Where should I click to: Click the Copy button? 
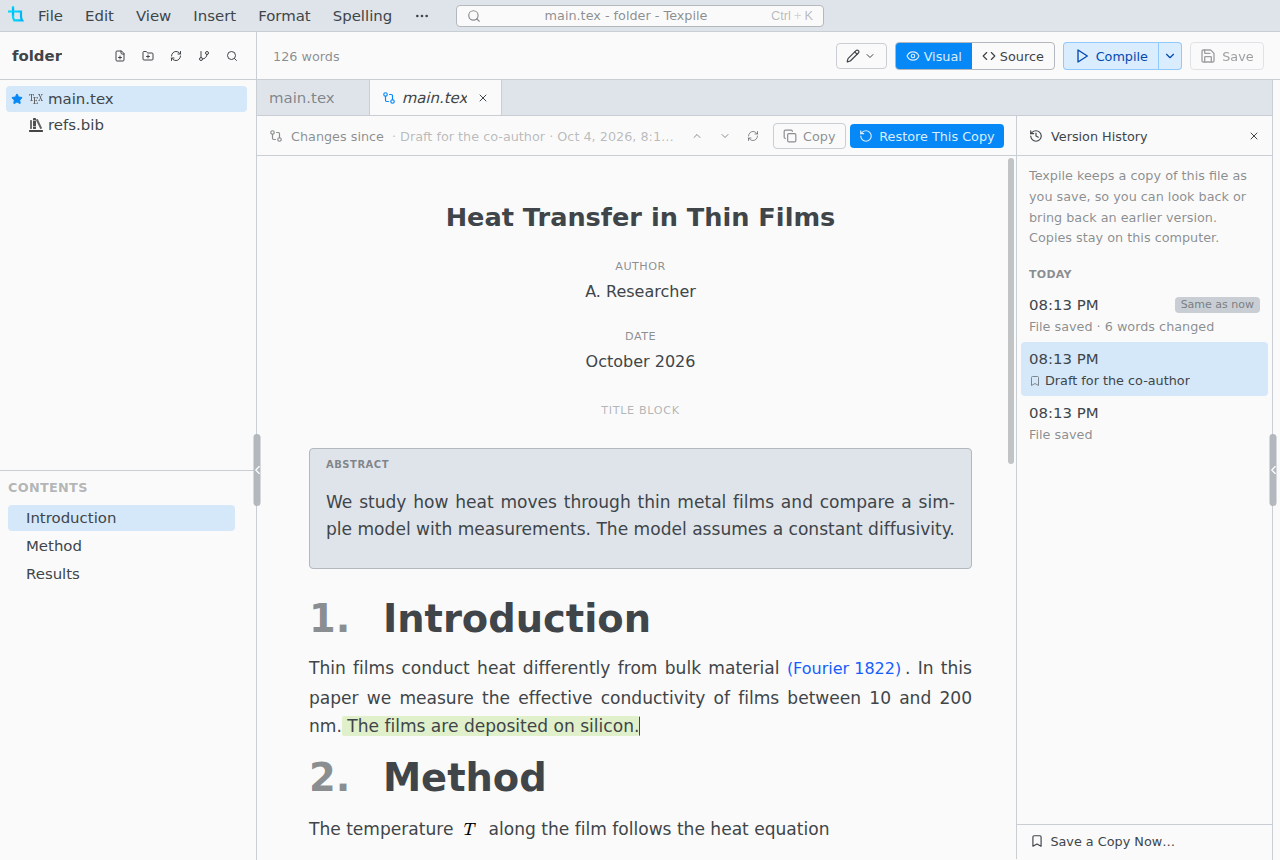coord(809,136)
